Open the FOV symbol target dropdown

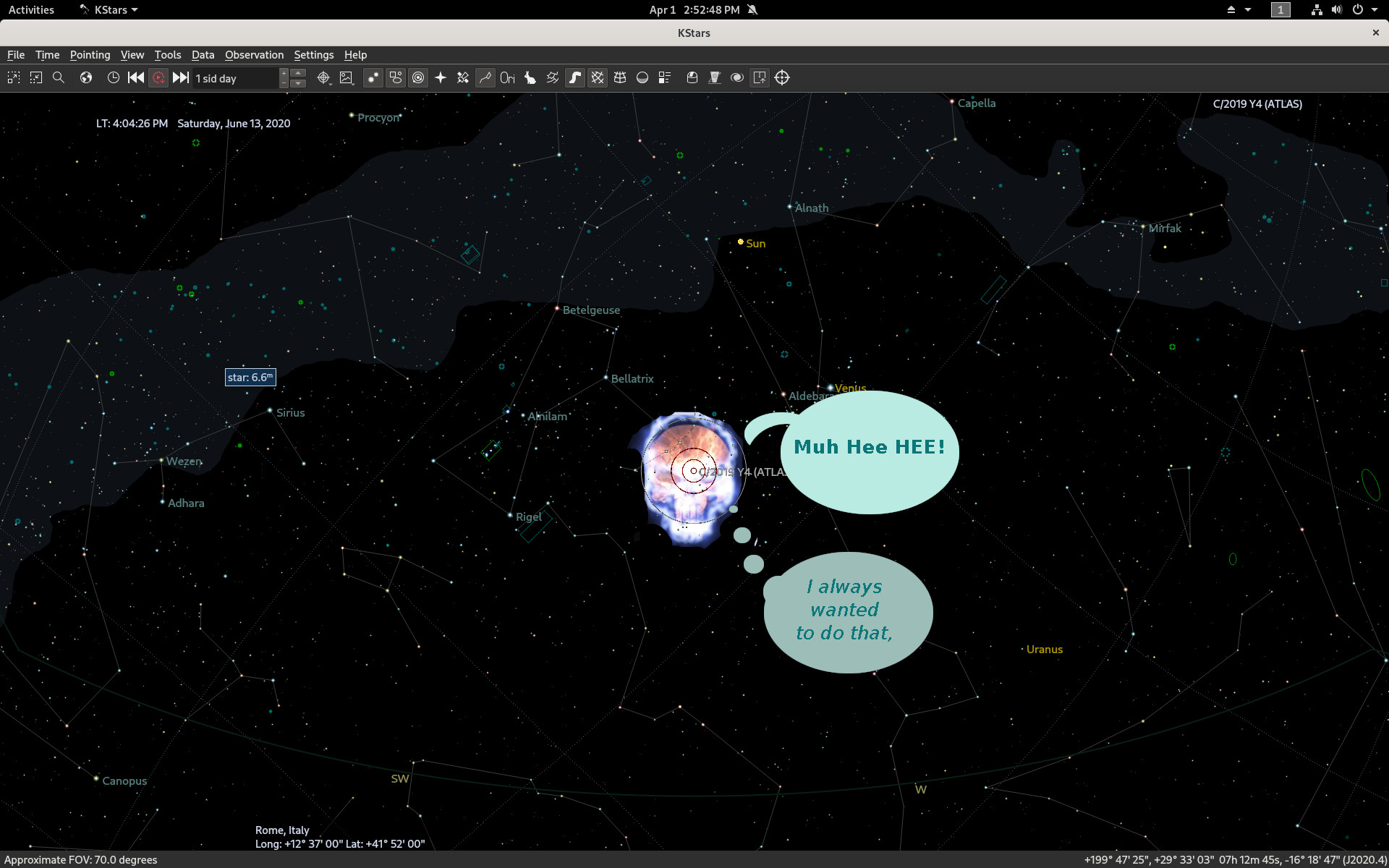tap(324, 77)
